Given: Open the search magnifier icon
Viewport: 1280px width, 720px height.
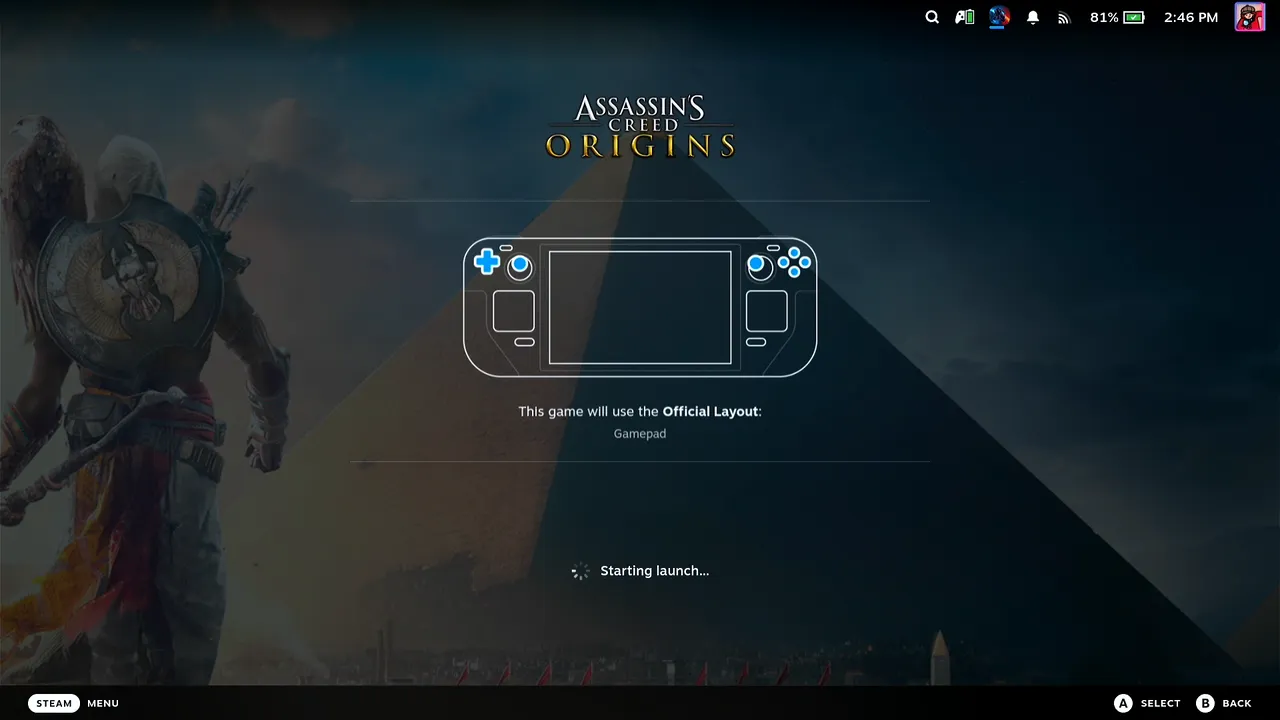Looking at the screenshot, I should 932,17.
